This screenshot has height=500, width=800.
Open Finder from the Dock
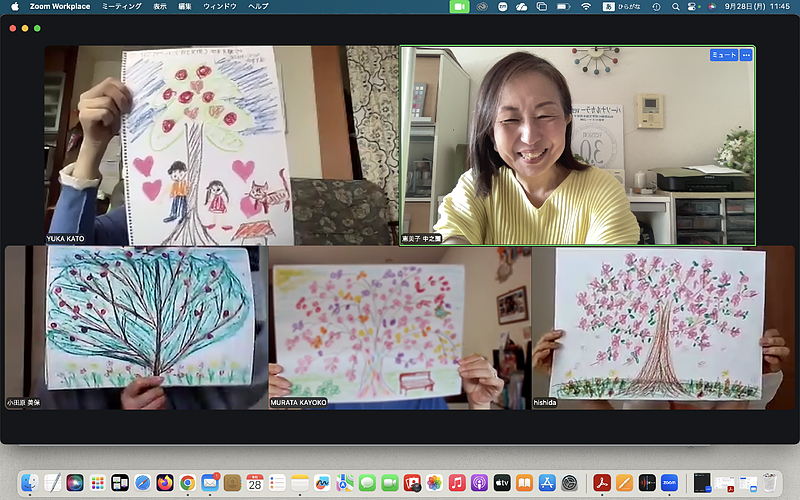(x=30, y=482)
